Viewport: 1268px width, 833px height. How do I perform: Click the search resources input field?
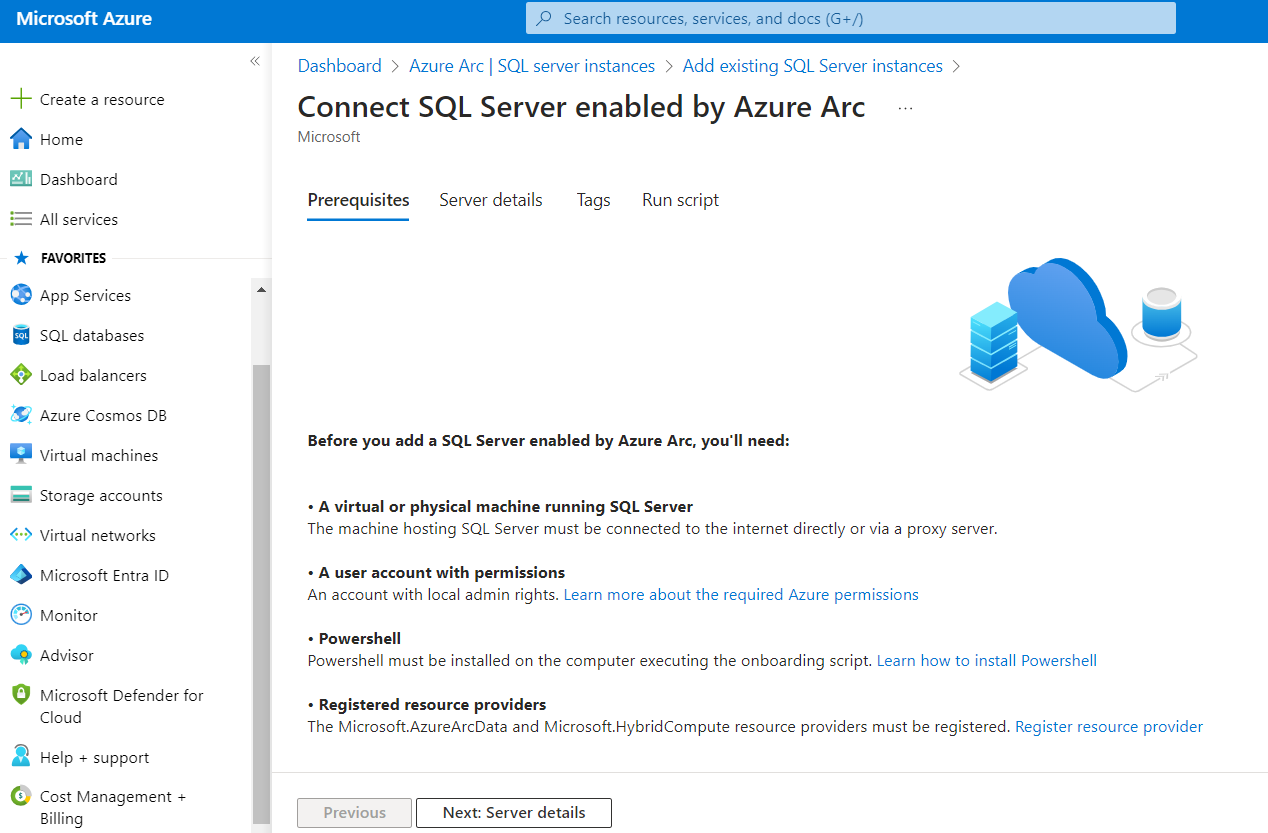pyautogui.click(x=850, y=18)
